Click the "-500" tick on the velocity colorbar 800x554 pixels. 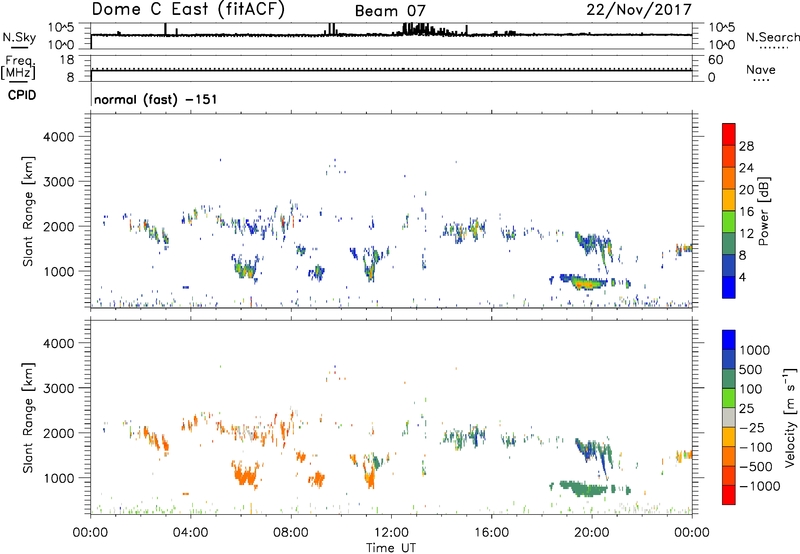click(756, 467)
